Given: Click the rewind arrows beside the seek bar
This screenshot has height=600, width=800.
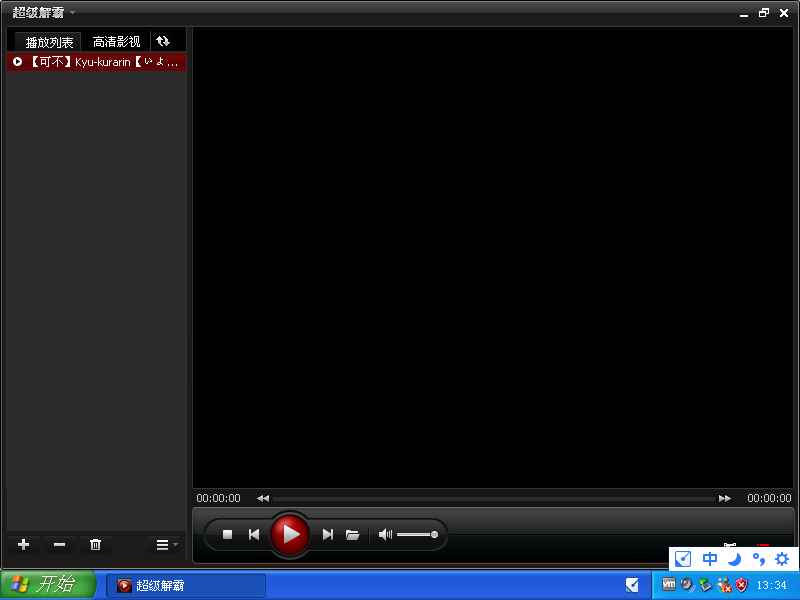Looking at the screenshot, I should click(x=263, y=498).
